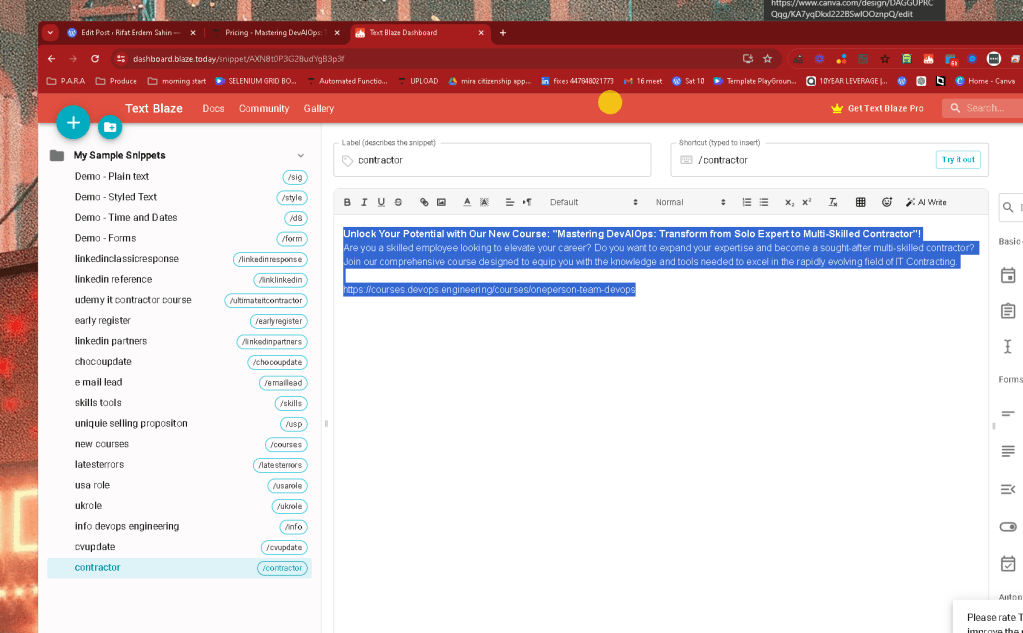Open the morning start bookmarks folder
1023x633 pixels.
pyautogui.click(x=177, y=81)
